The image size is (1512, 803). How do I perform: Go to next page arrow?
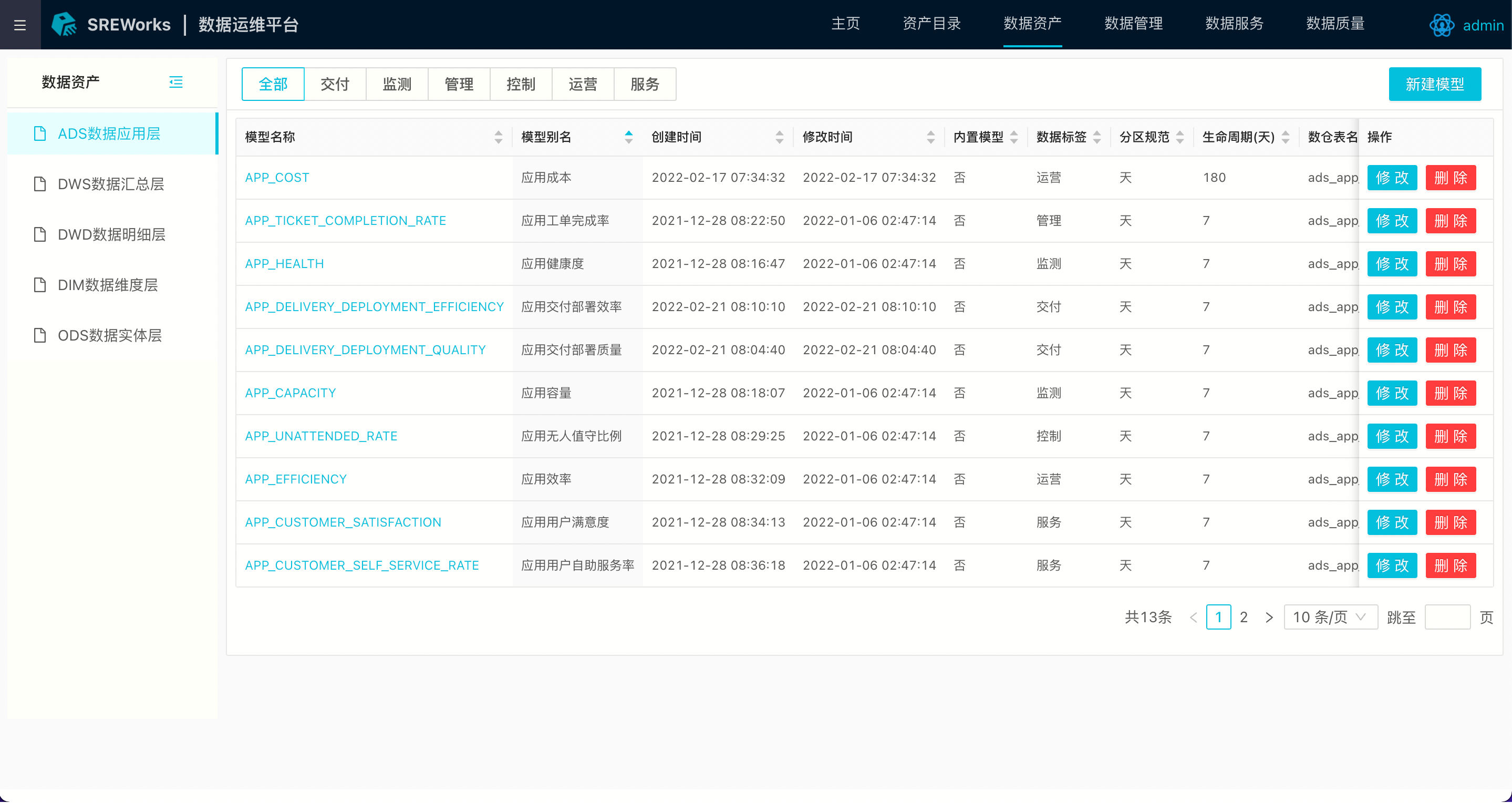click(x=1269, y=617)
